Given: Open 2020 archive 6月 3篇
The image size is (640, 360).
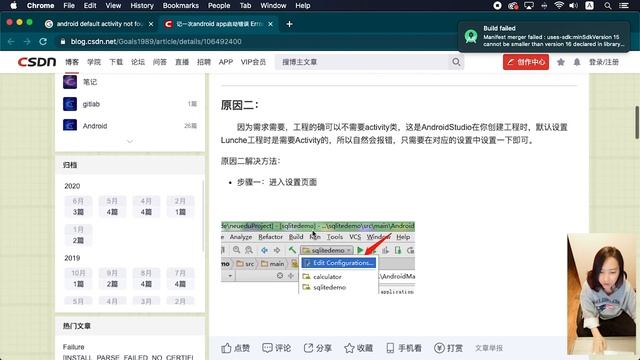Looking at the screenshot, I should pyautogui.click(x=78, y=206).
